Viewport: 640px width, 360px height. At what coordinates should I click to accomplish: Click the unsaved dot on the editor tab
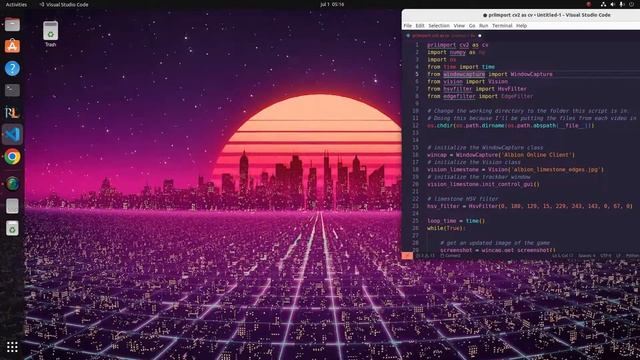tap(480, 36)
